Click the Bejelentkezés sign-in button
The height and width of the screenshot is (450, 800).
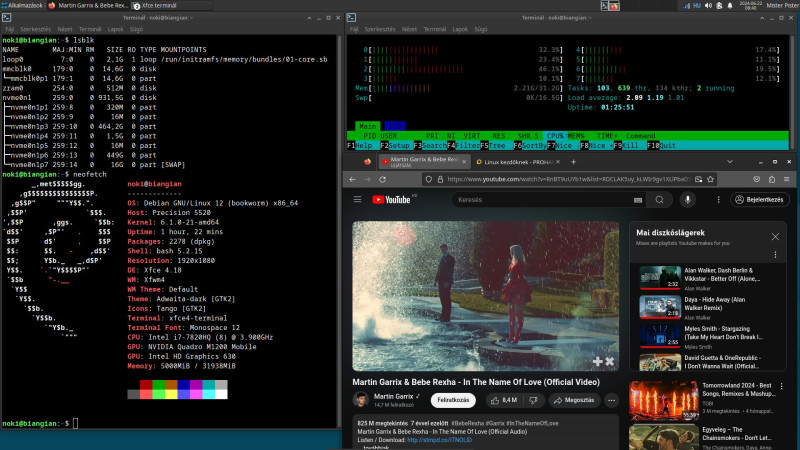[760, 200]
